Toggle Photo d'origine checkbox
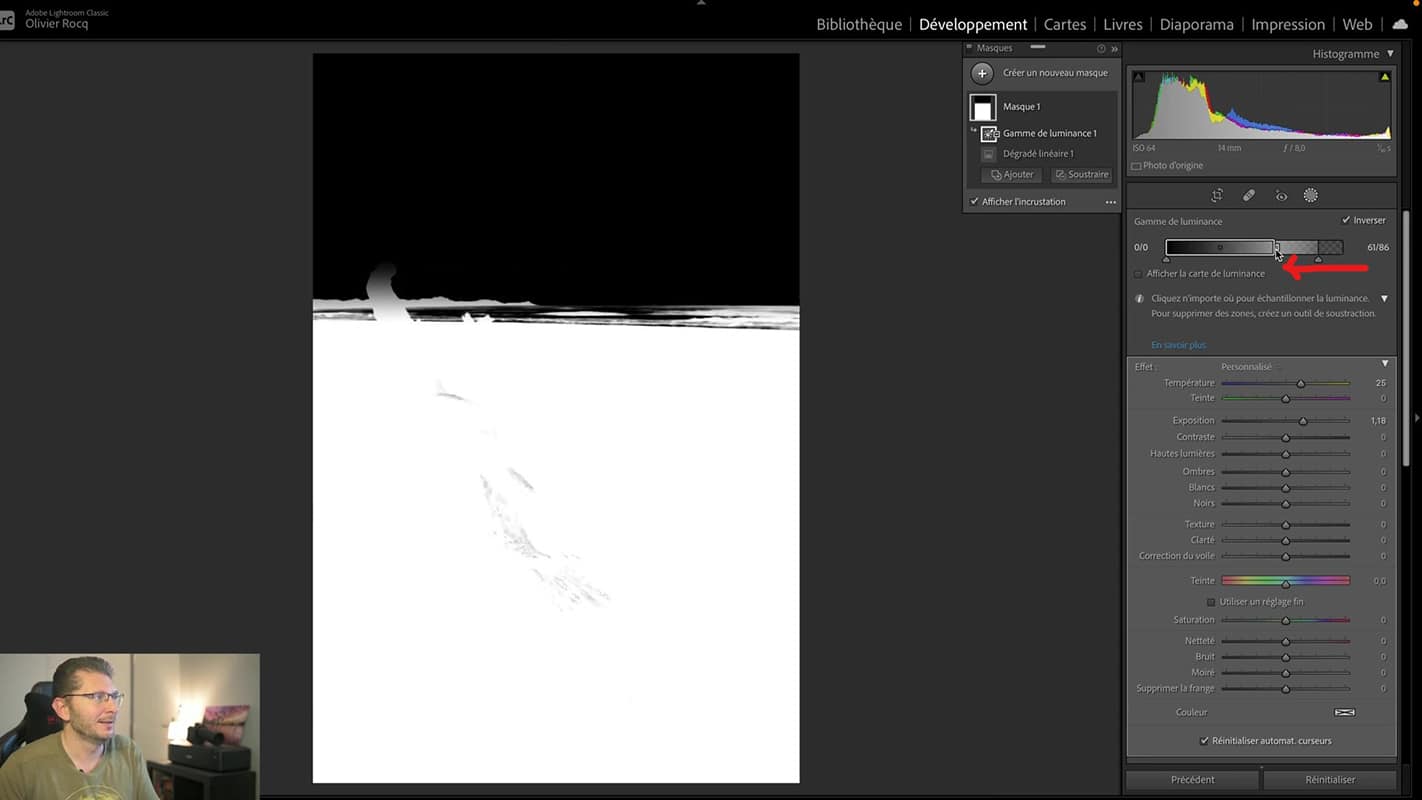 click(x=1136, y=166)
